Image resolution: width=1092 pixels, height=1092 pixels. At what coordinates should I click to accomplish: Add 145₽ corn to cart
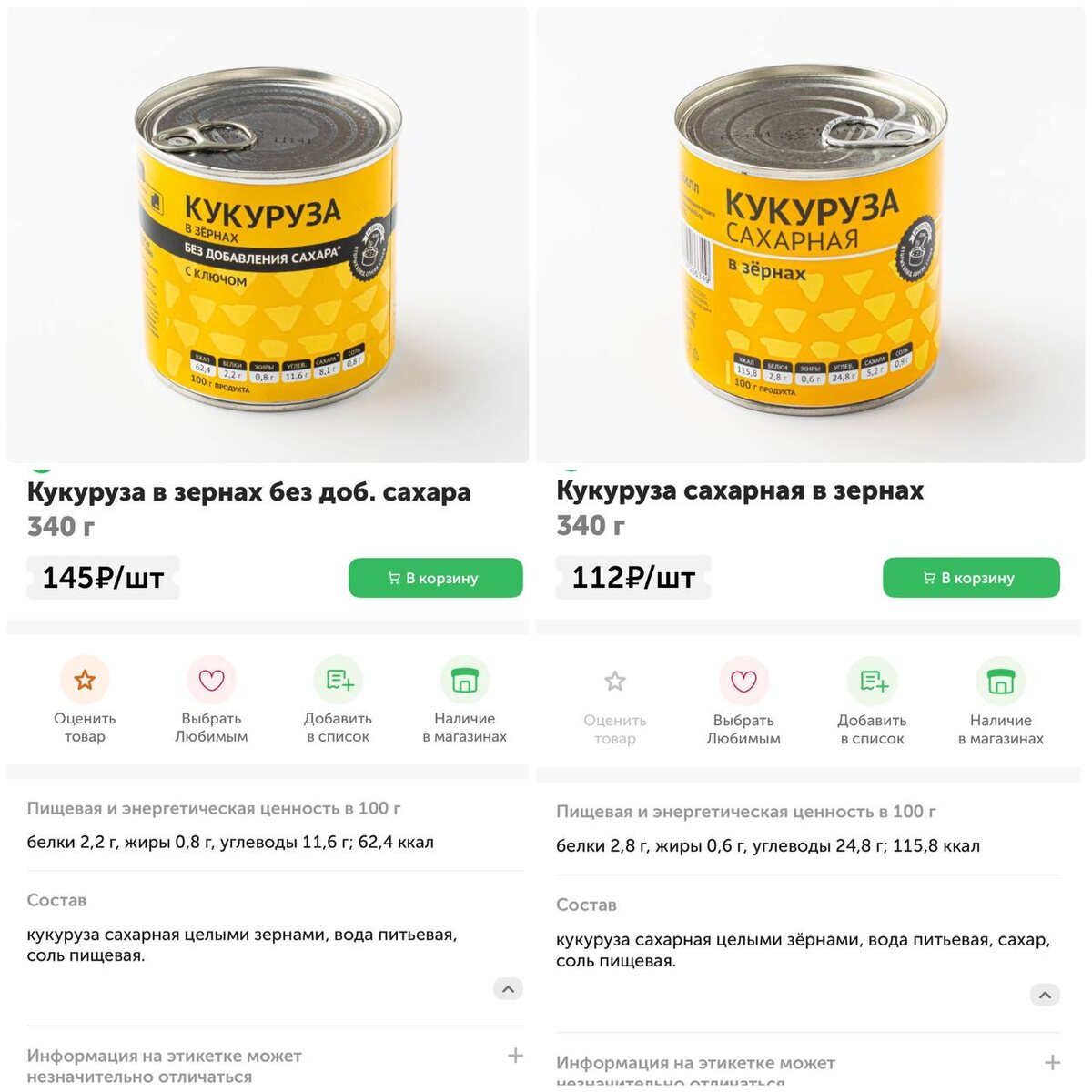(436, 578)
